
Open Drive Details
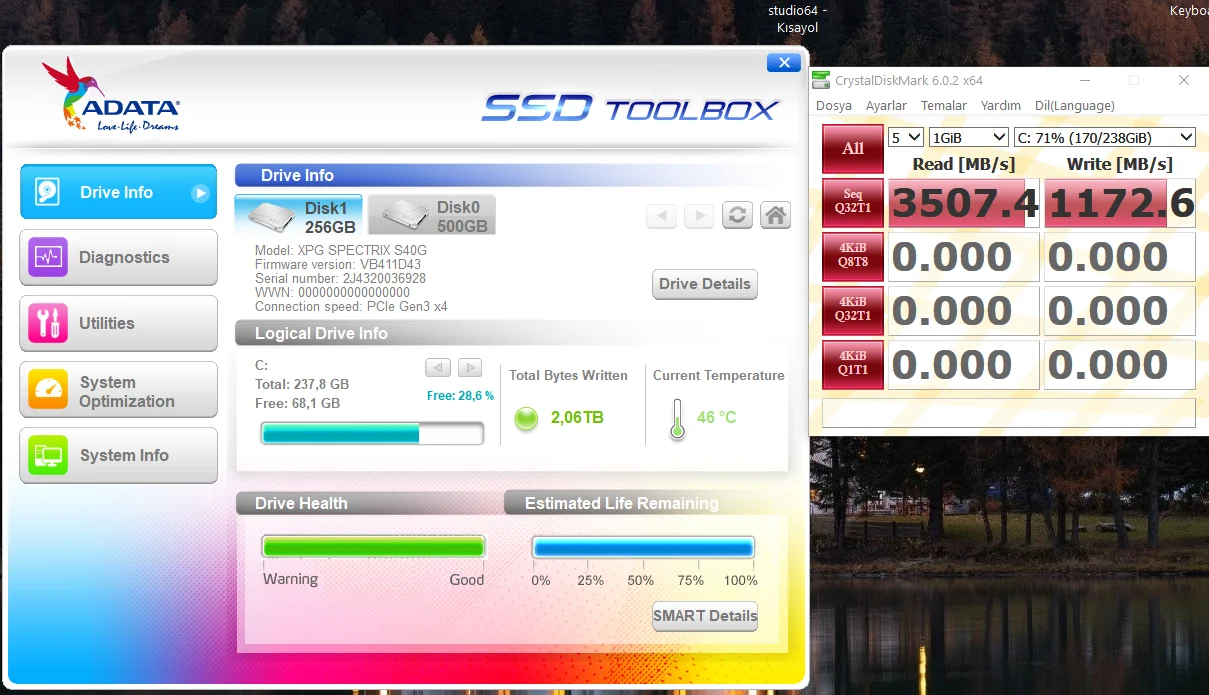[704, 284]
